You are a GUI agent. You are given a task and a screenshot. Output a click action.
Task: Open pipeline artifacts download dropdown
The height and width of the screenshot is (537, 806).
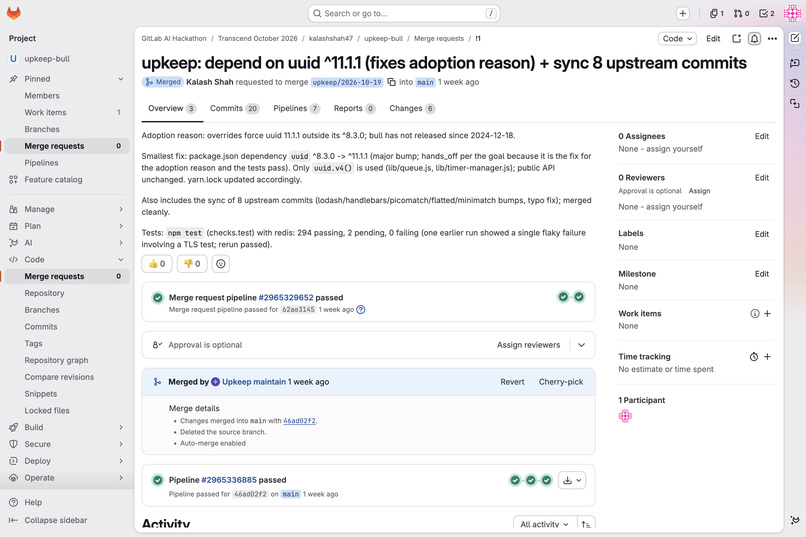coord(572,480)
